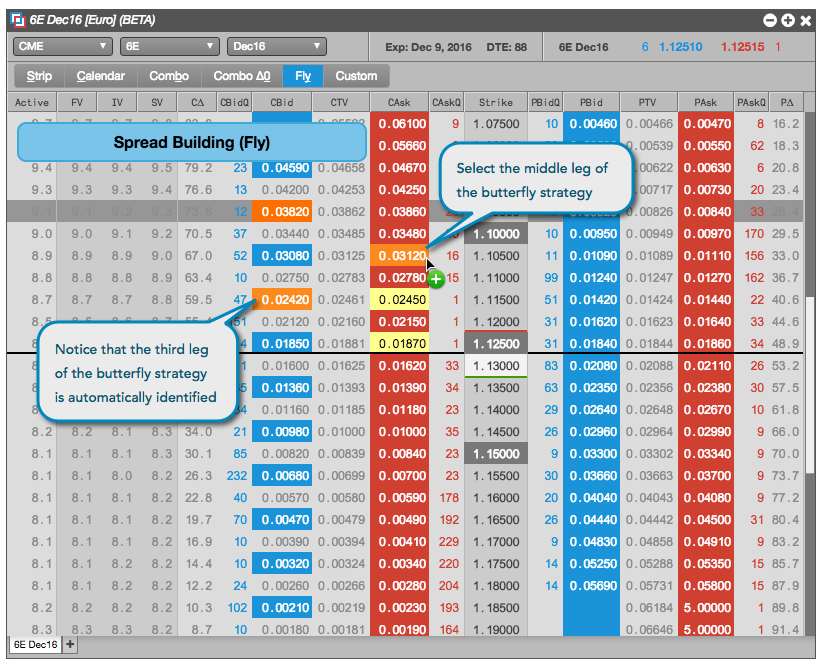Select the Calendar strategy tab
Image resolution: width=822 pixels, height=669 pixels.
tap(101, 76)
